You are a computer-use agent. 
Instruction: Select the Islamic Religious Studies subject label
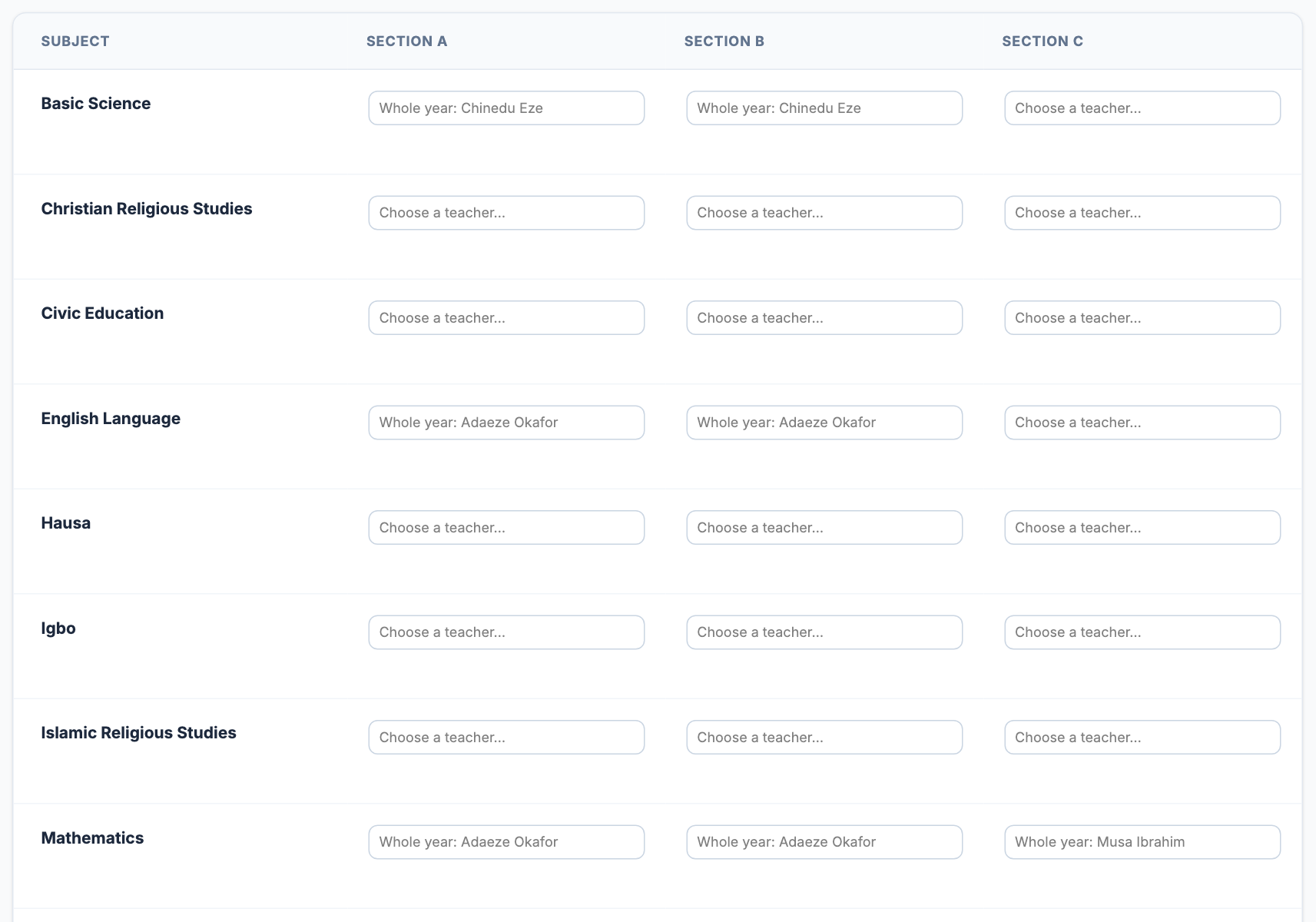pyautogui.click(x=138, y=733)
